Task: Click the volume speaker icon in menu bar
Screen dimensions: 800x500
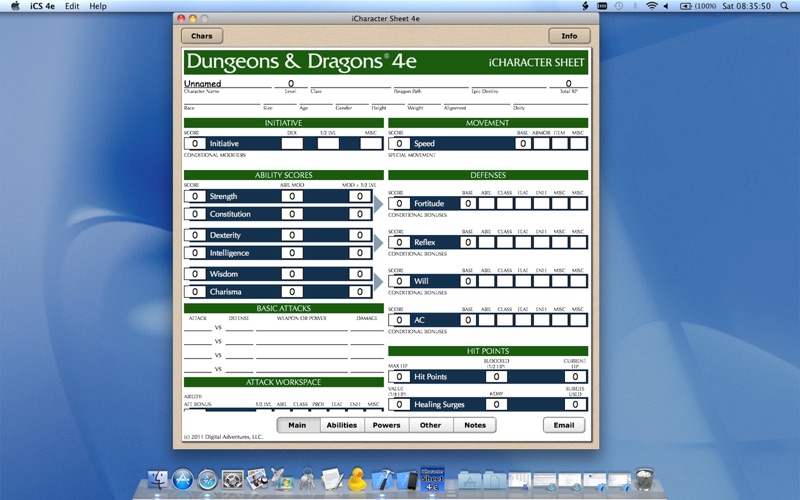Action: [666, 6]
